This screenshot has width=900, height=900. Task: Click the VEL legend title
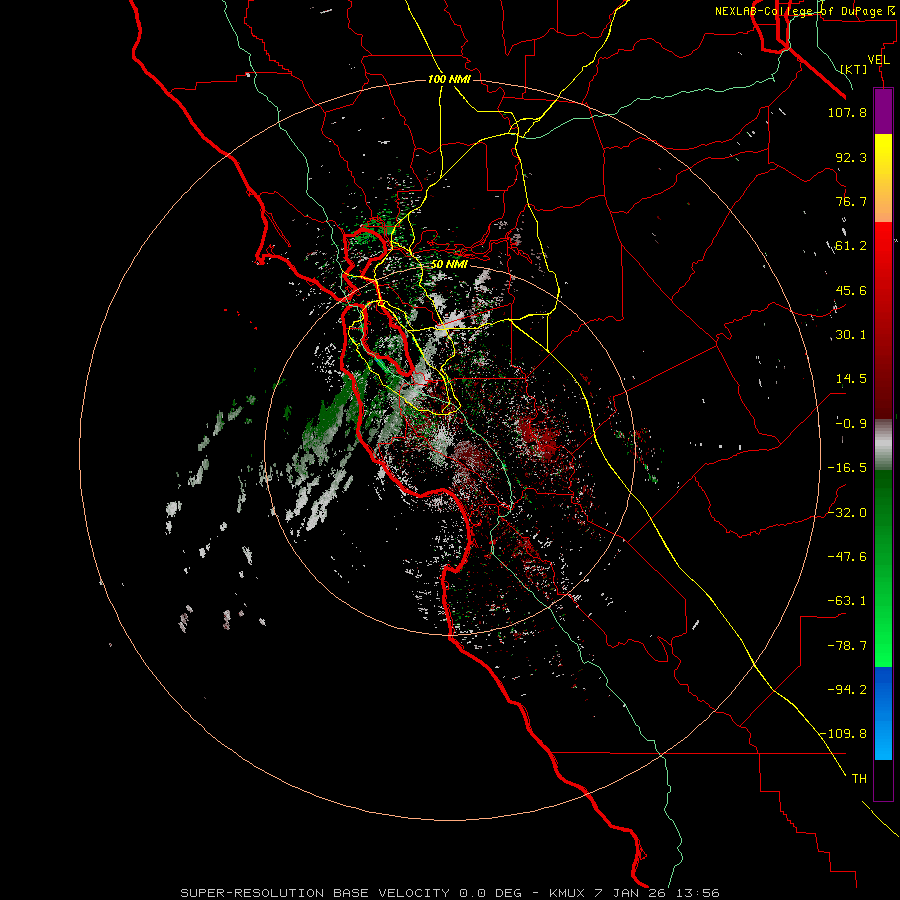point(878,60)
